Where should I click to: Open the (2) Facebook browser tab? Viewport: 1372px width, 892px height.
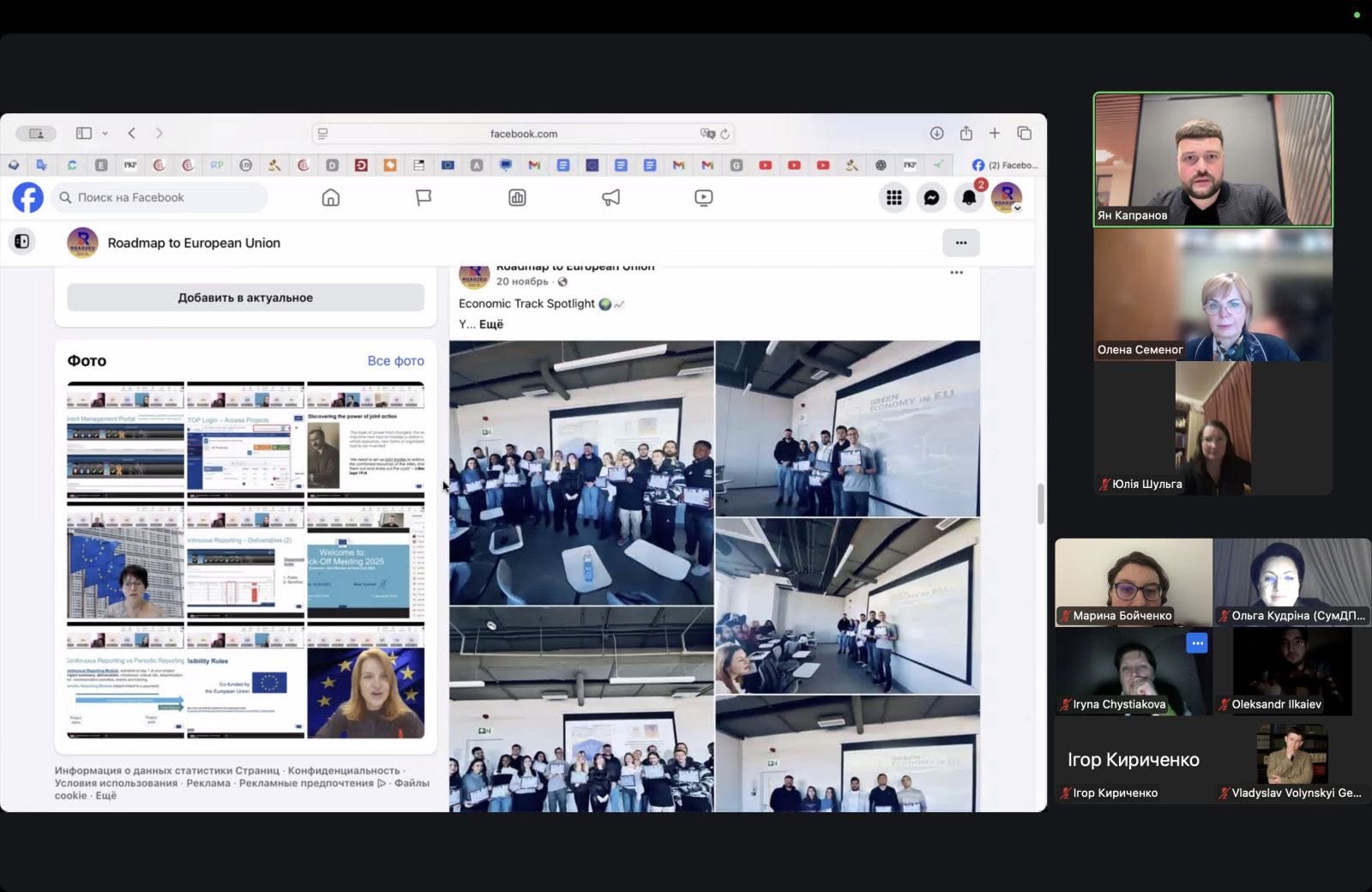tap(1004, 165)
